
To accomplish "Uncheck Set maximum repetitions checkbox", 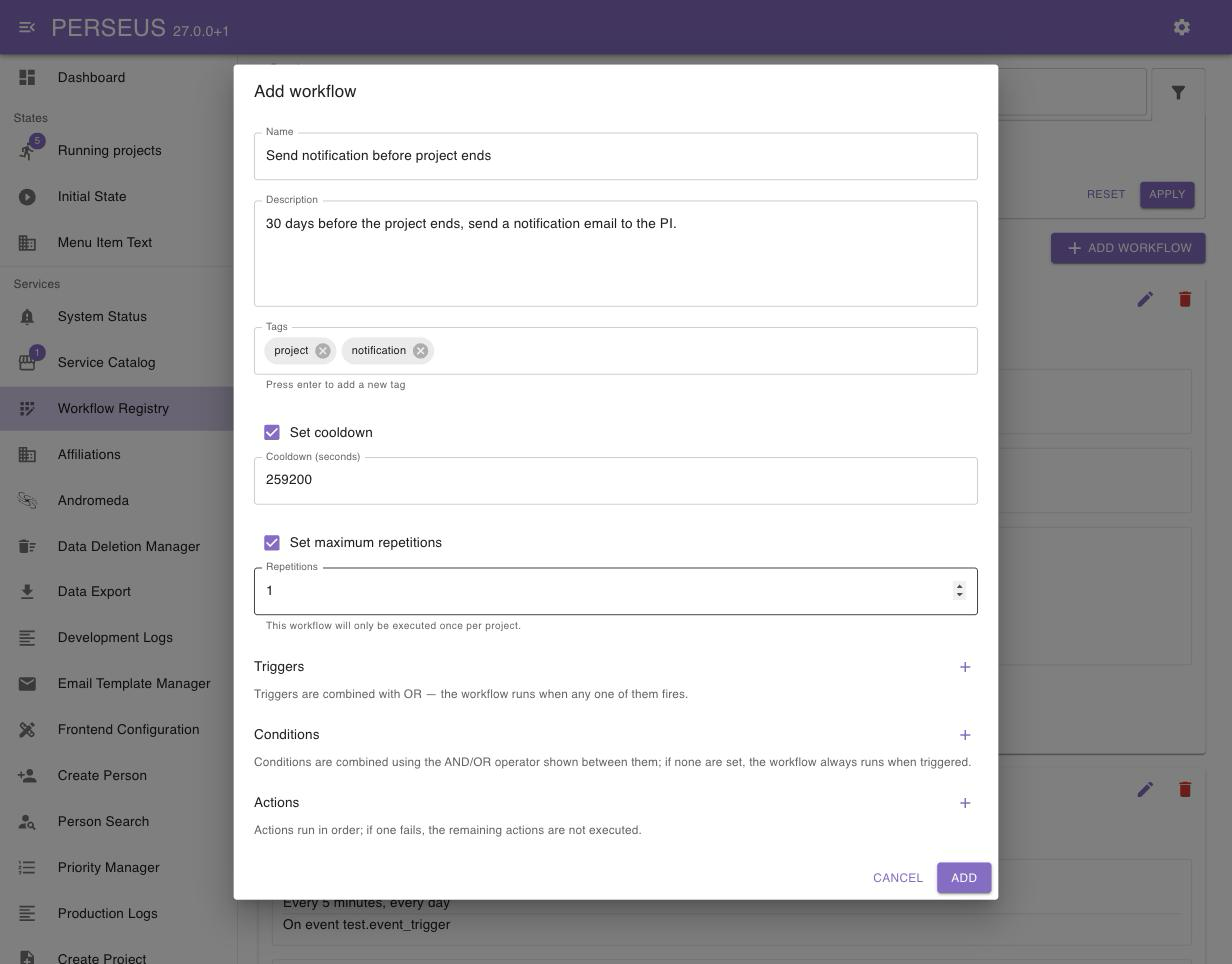I will 272,543.
